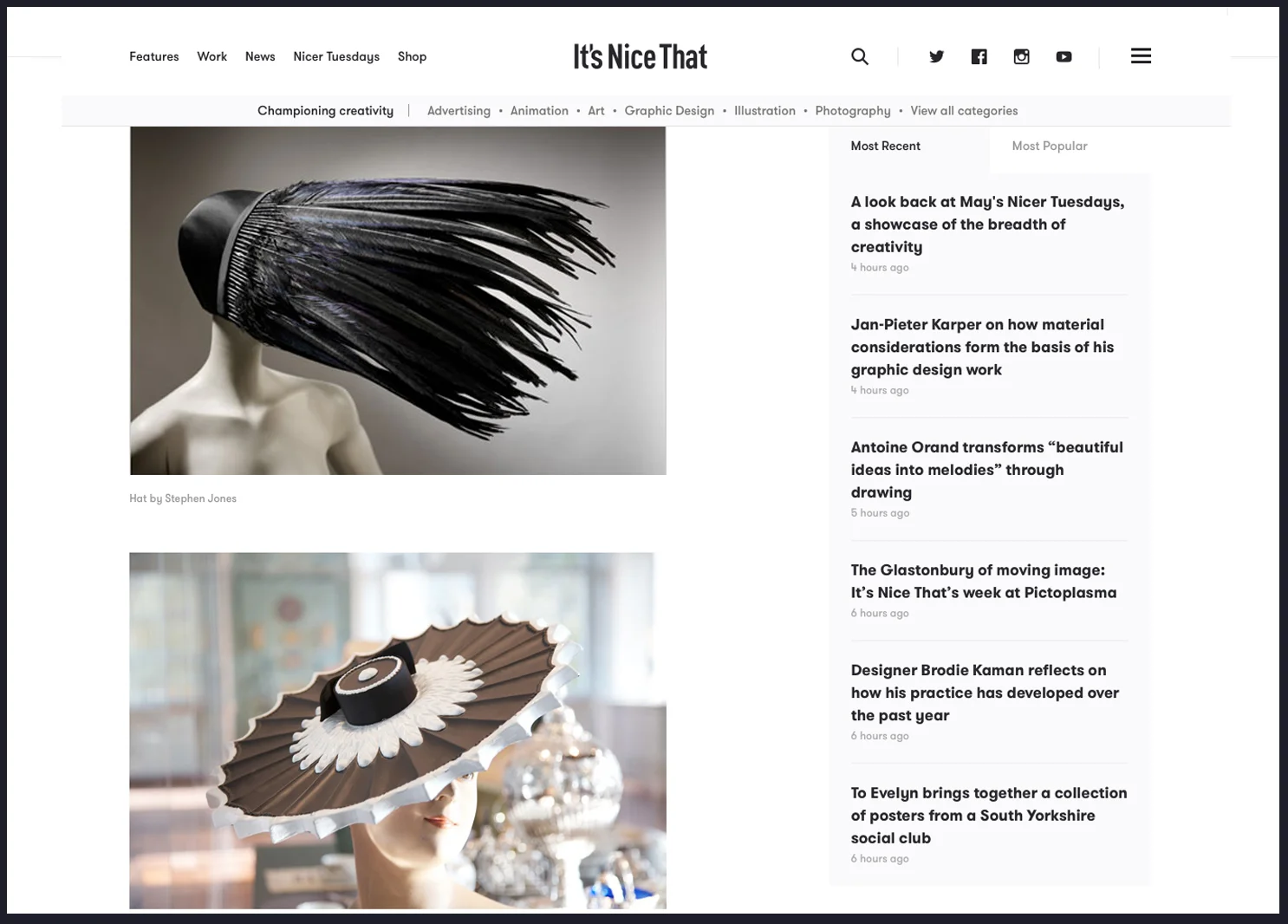Open the Features menu item
The image size is (1288, 924).
click(x=154, y=56)
